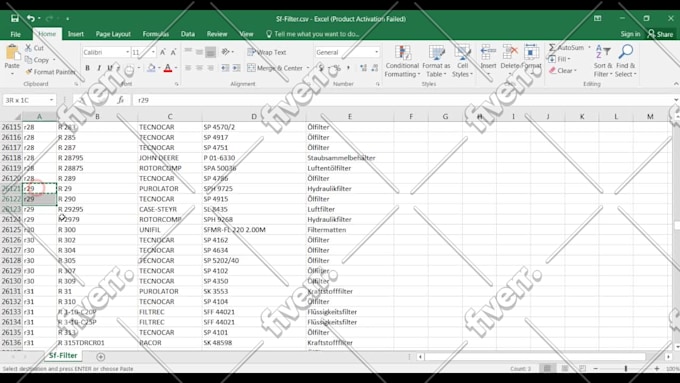
Task: Copy the selected cells
Action: [x=36, y=60]
